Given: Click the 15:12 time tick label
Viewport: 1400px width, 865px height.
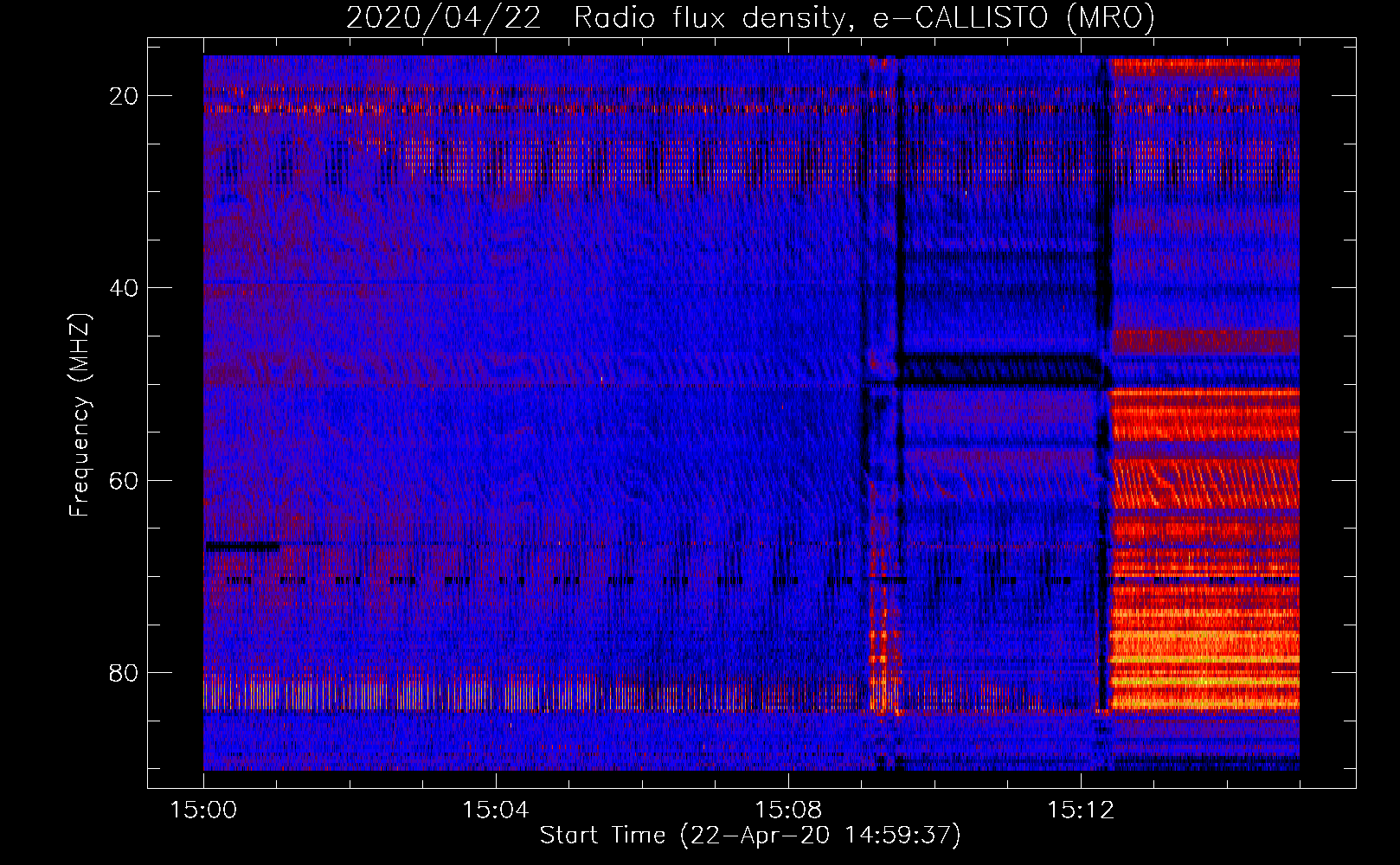Looking at the screenshot, I should pyautogui.click(x=1080, y=810).
